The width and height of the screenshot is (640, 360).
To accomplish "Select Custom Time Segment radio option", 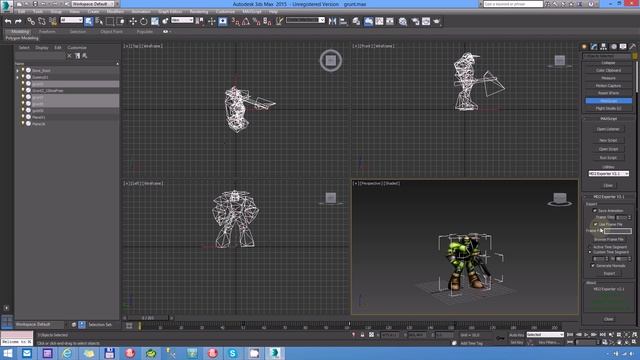I will (590, 252).
